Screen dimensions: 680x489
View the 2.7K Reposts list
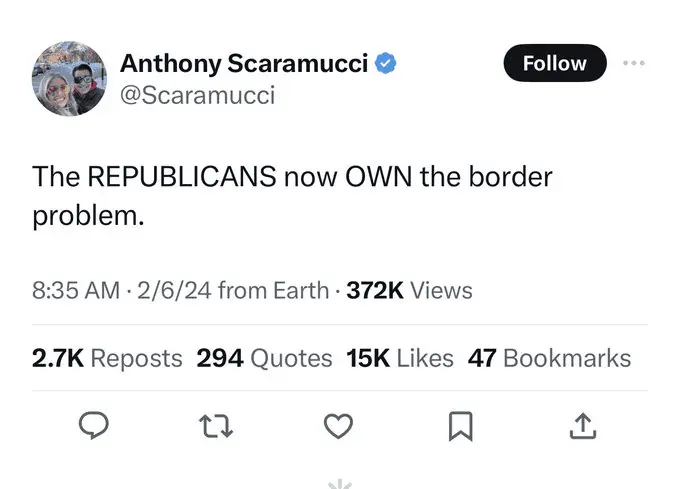click(x=107, y=358)
